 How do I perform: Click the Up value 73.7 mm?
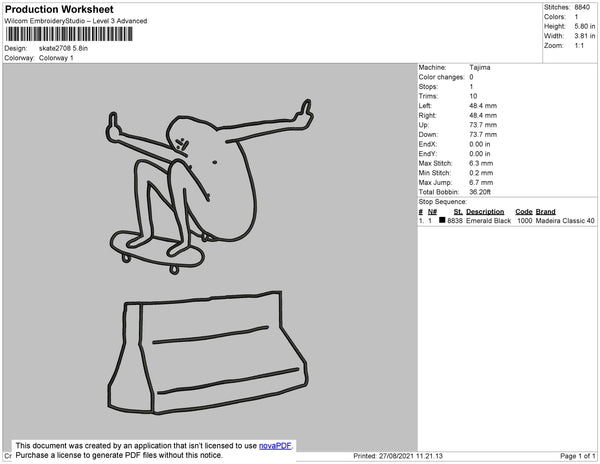(x=483, y=125)
